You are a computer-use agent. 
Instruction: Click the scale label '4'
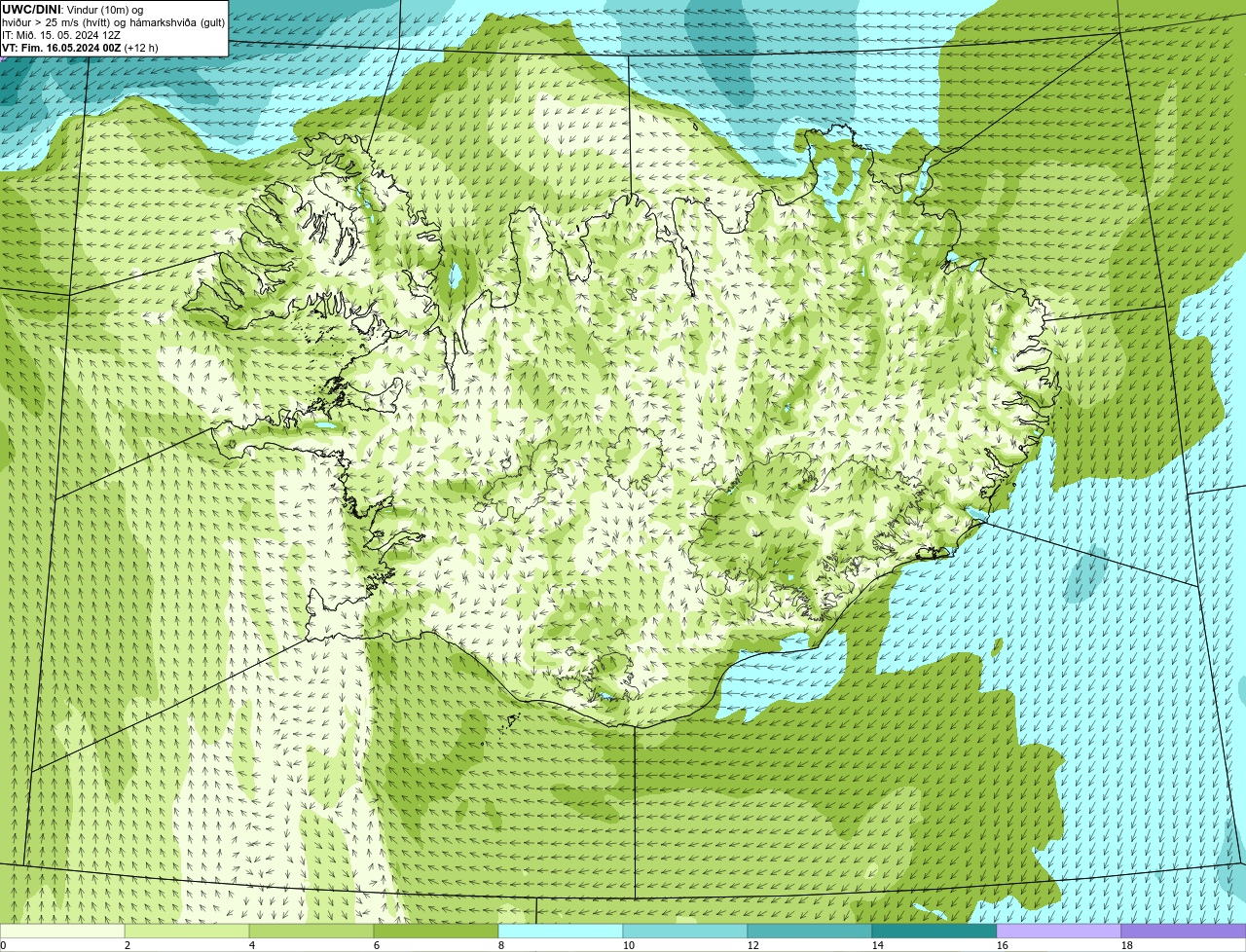252,945
